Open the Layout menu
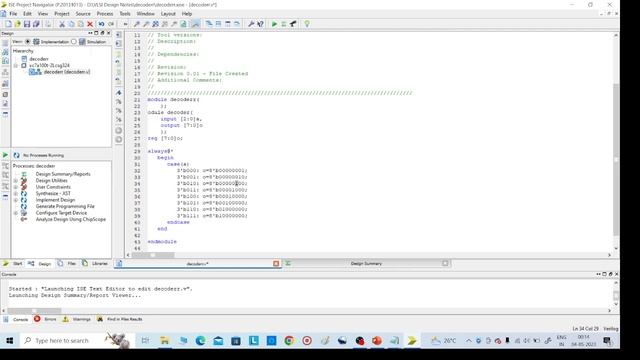 tap(168, 14)
